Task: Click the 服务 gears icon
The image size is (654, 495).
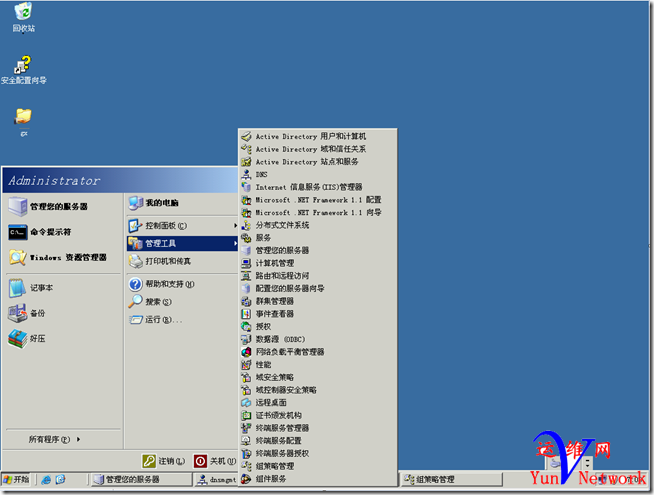Action: pyautogui.click(x=246, y=238)
